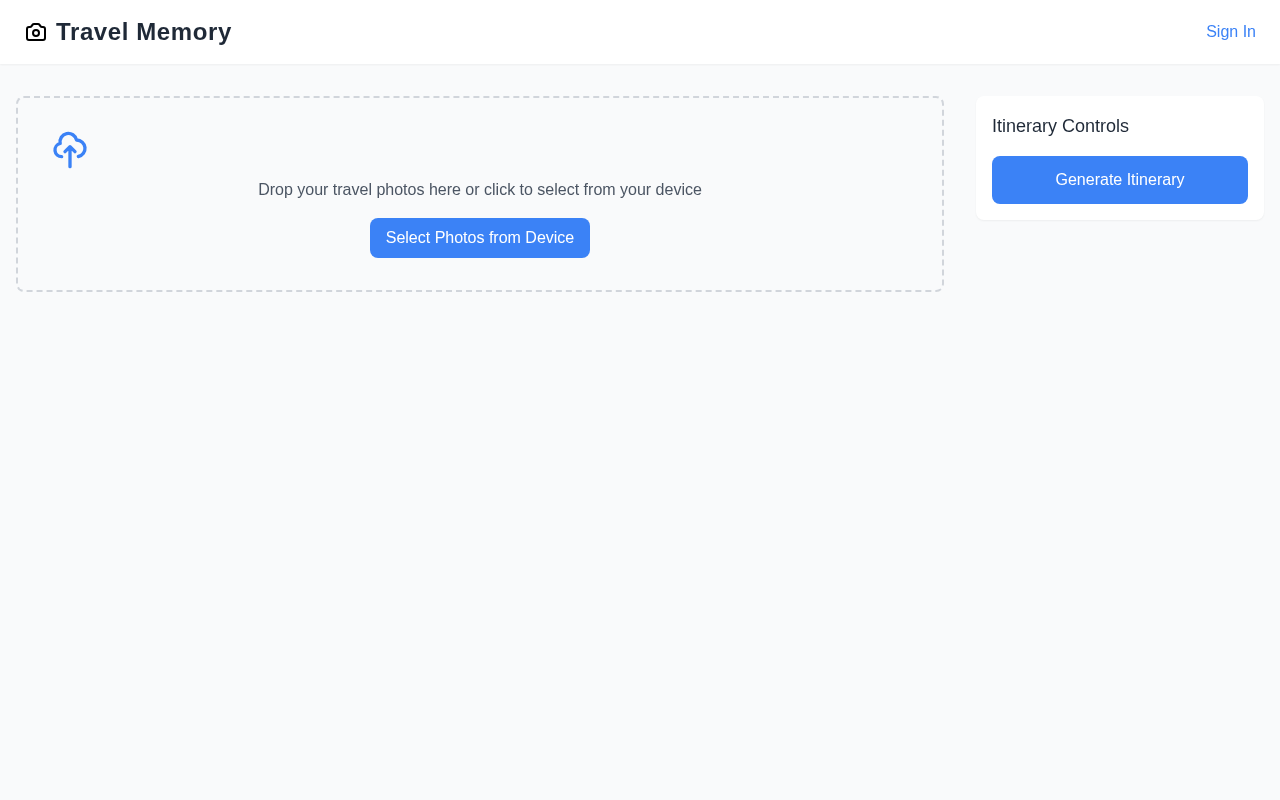This screenshot has height=800, width=1280.
Task: Click the cloud upload icon
Action: [x=70, y=150]
